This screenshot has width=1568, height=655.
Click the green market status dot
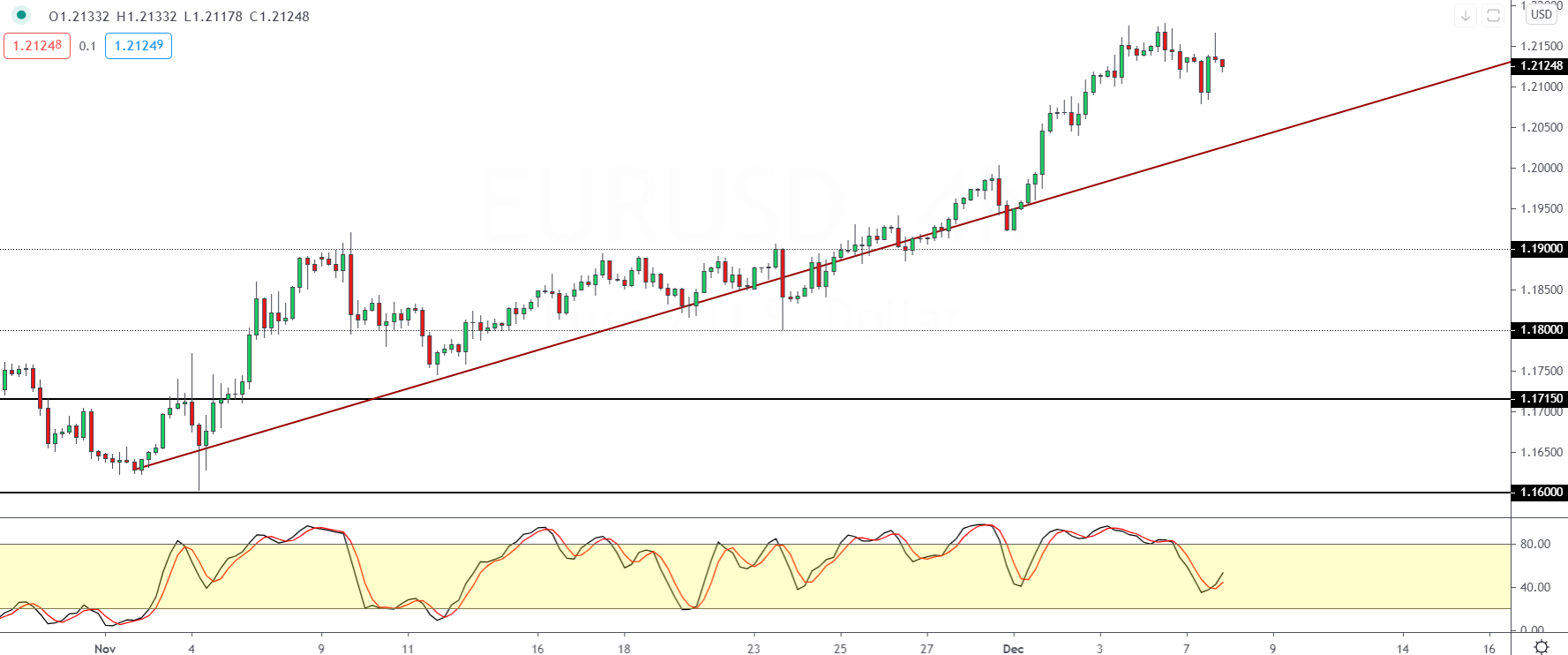20,15
